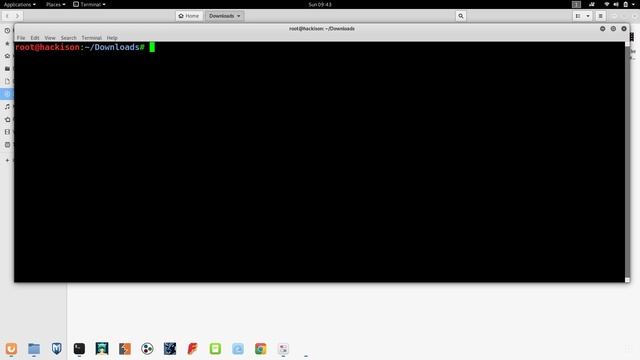
Task: Click the battery icon in top bar
Action: click(625, 4)
